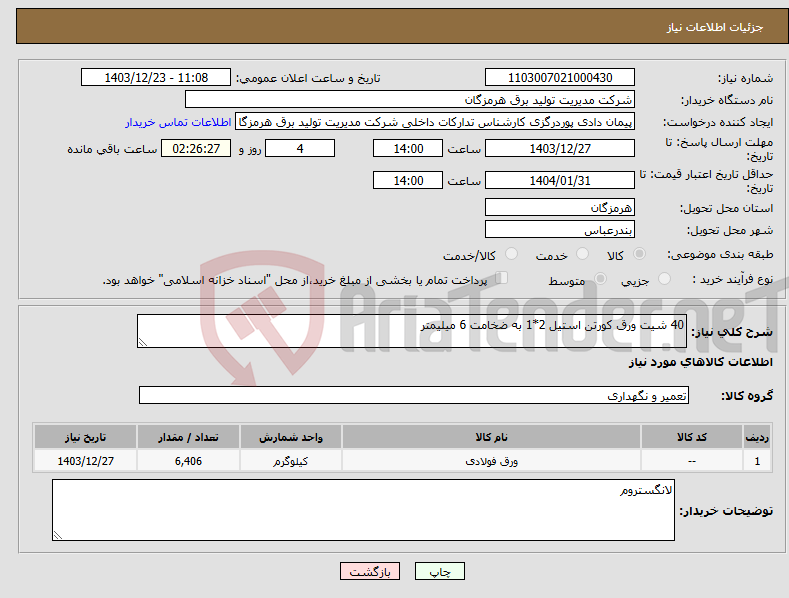Click the general need description textarea
The width and height of the screenshot is (789, 598).
point(412,331)
